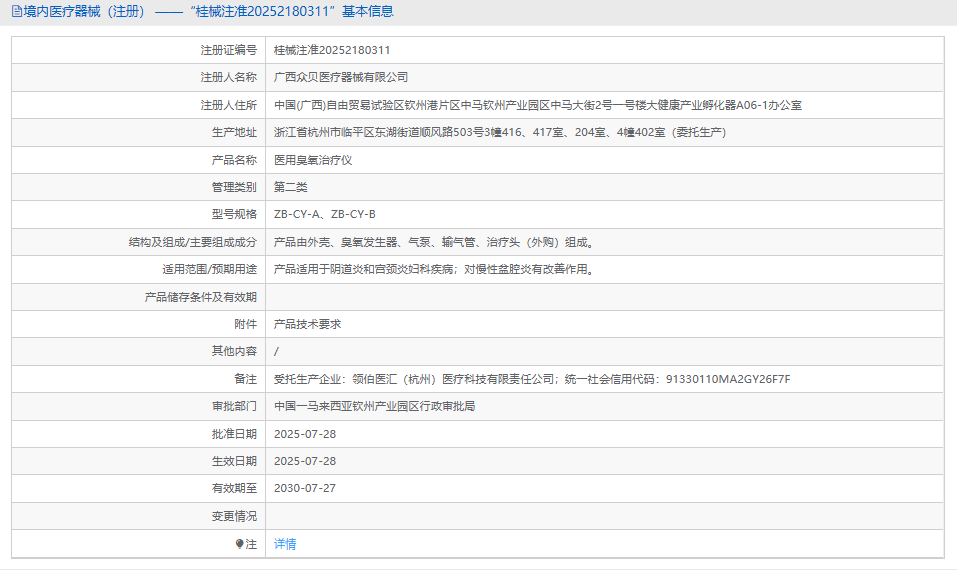Click the management category value 第二类
Image resolution: width=957 pixels, height=570 pixels.
[291, 187]
